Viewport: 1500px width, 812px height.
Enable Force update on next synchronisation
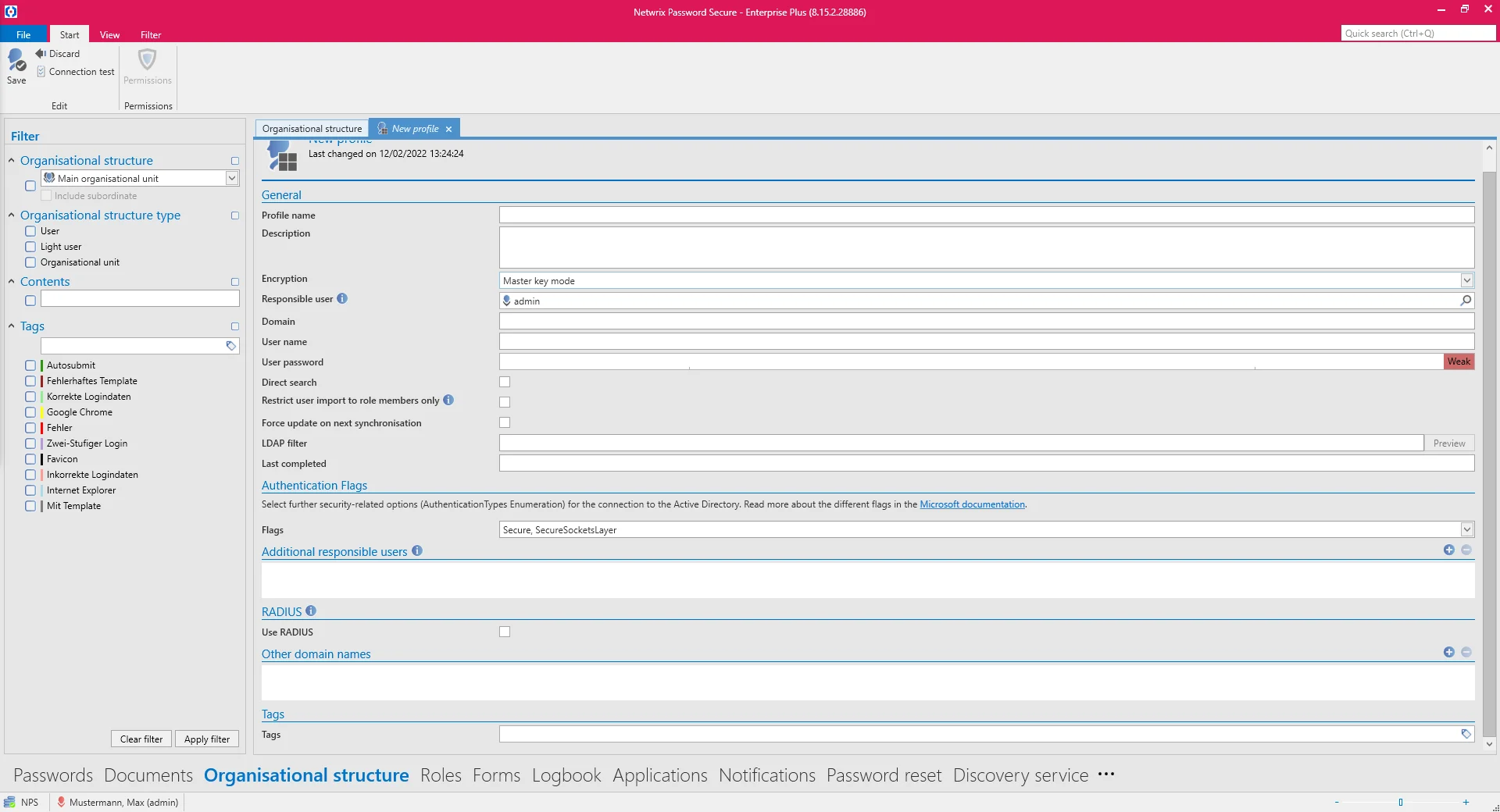click(x=505, y=422)
